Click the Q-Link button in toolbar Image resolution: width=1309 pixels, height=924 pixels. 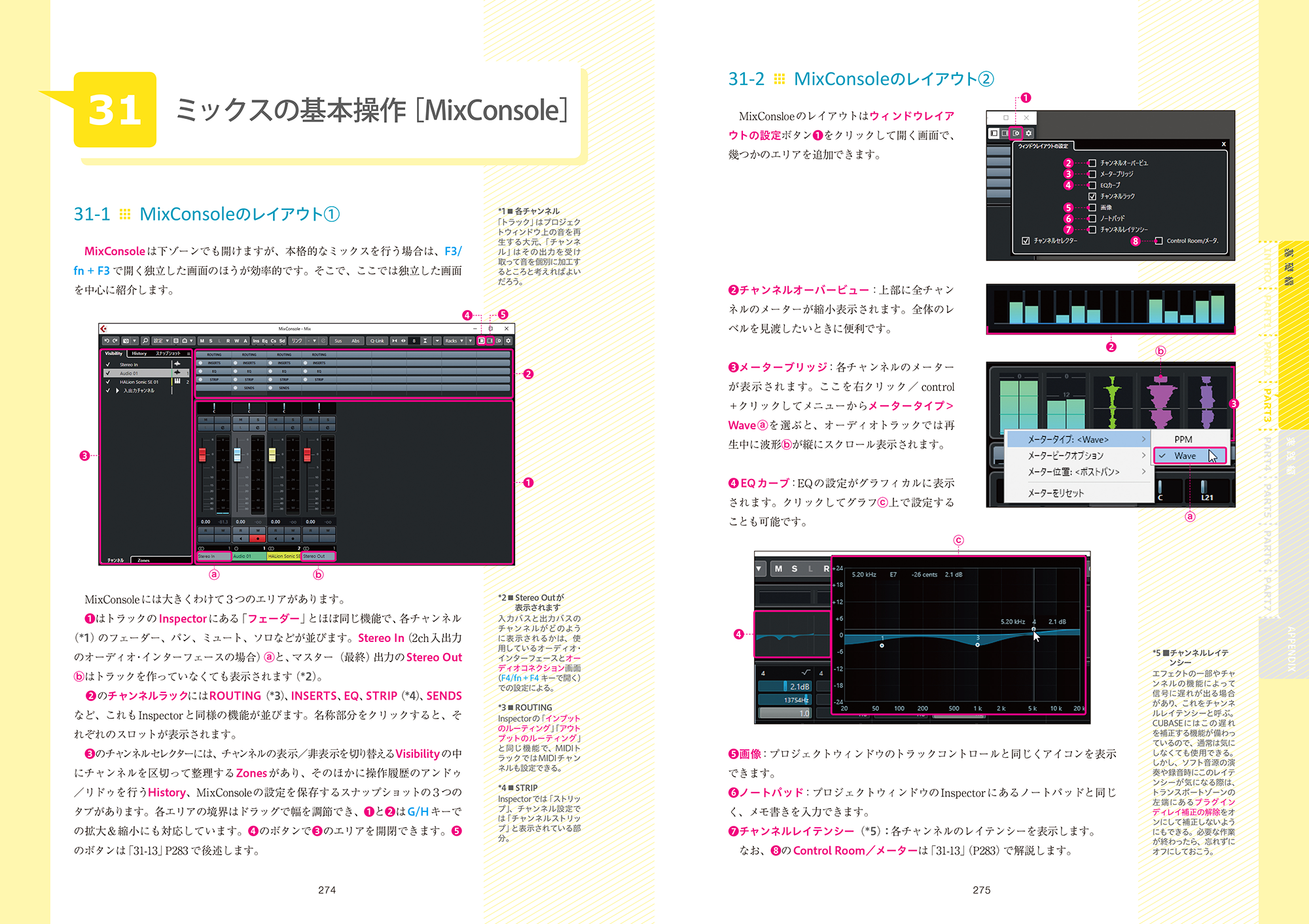tap(377, 341)
